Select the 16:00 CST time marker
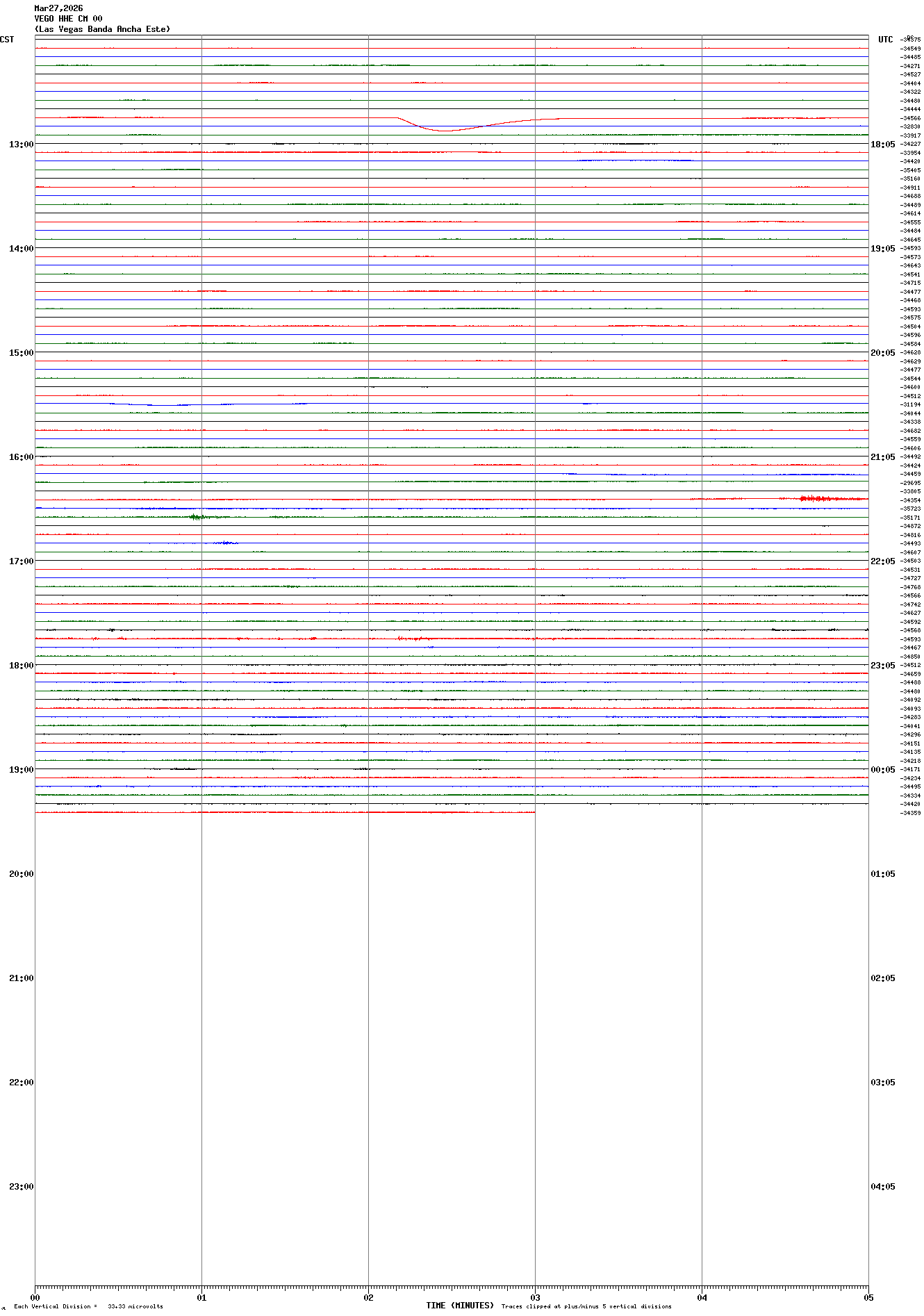 (21, 457)
